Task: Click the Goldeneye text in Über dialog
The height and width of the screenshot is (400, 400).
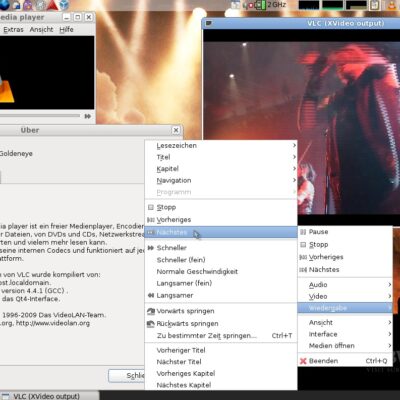Action: (16, 154)
